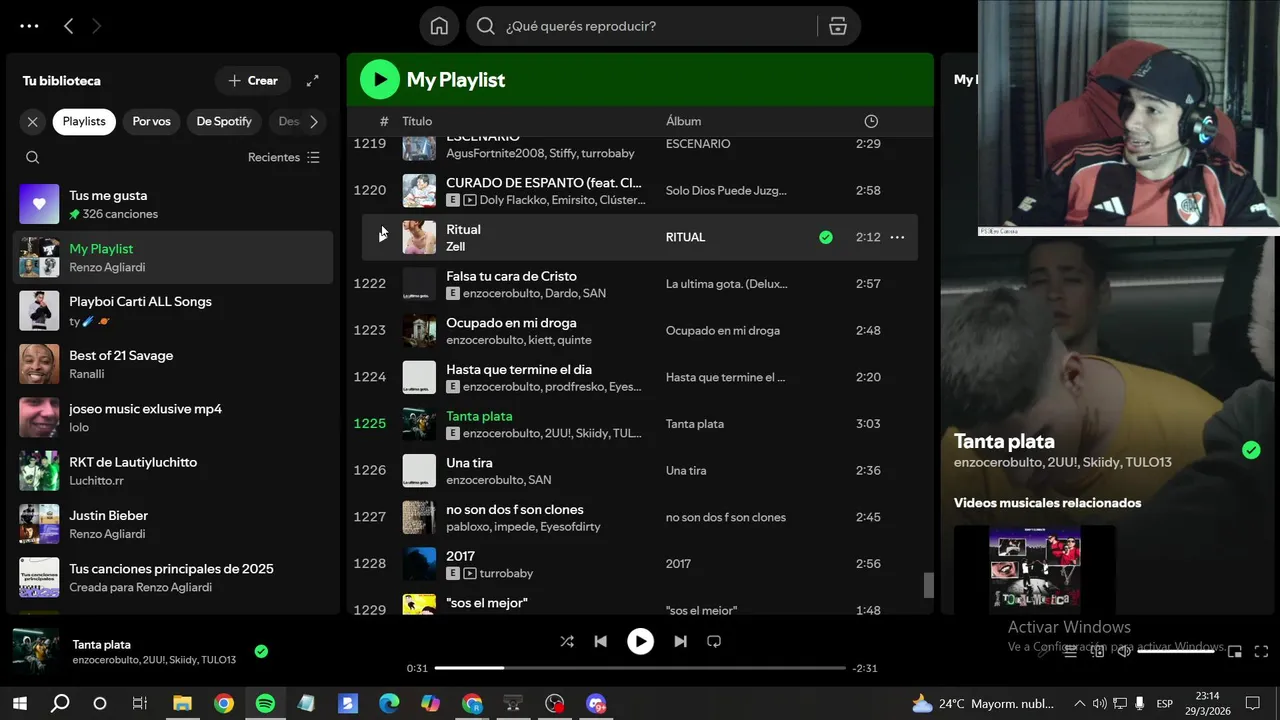
Task: Toggle saved checkmark on the Ritual row
Action: [x=826, y=237]
